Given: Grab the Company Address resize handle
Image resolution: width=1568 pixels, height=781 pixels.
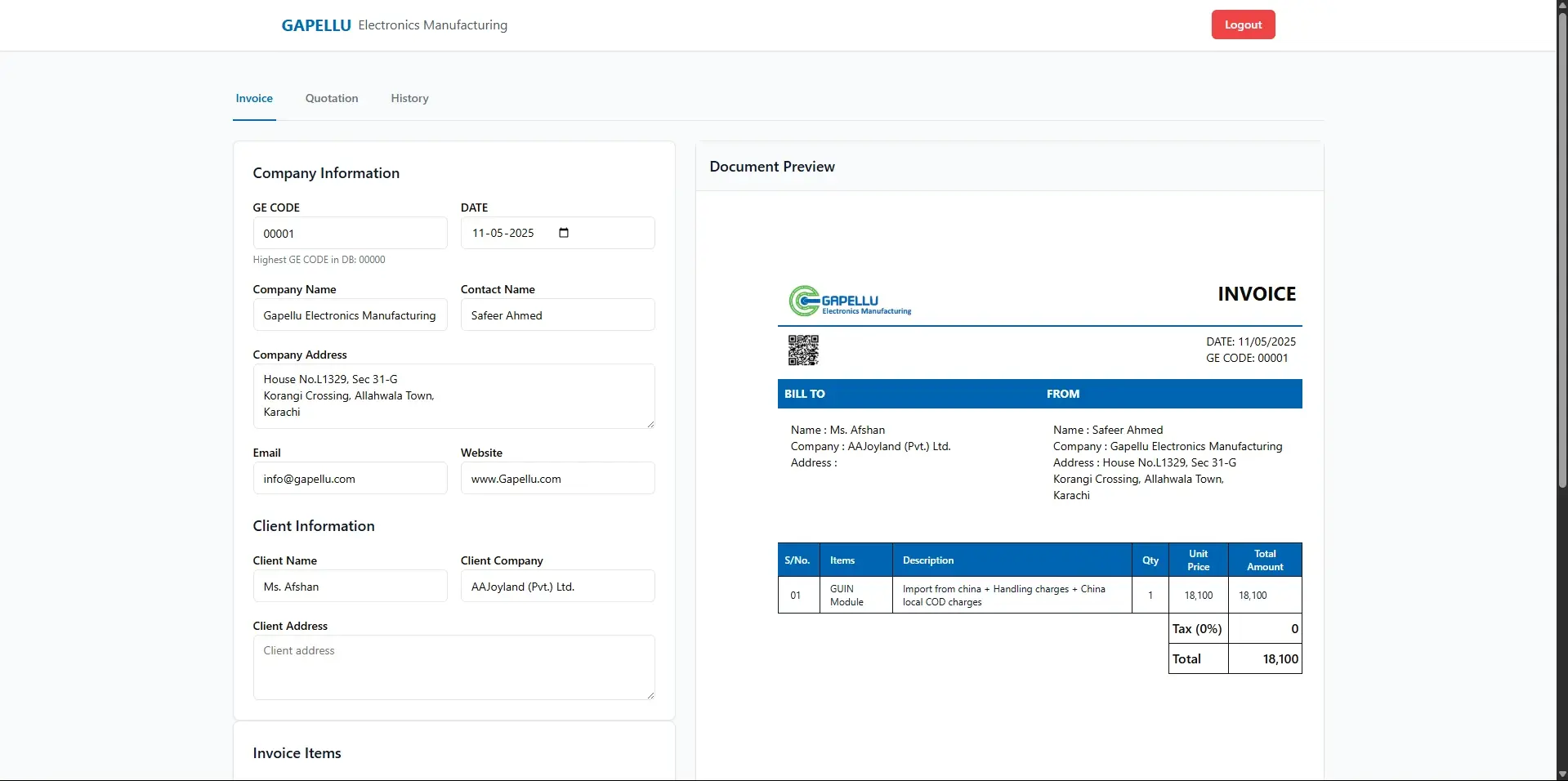Looking at the screenshot, I should pos(650,424).
